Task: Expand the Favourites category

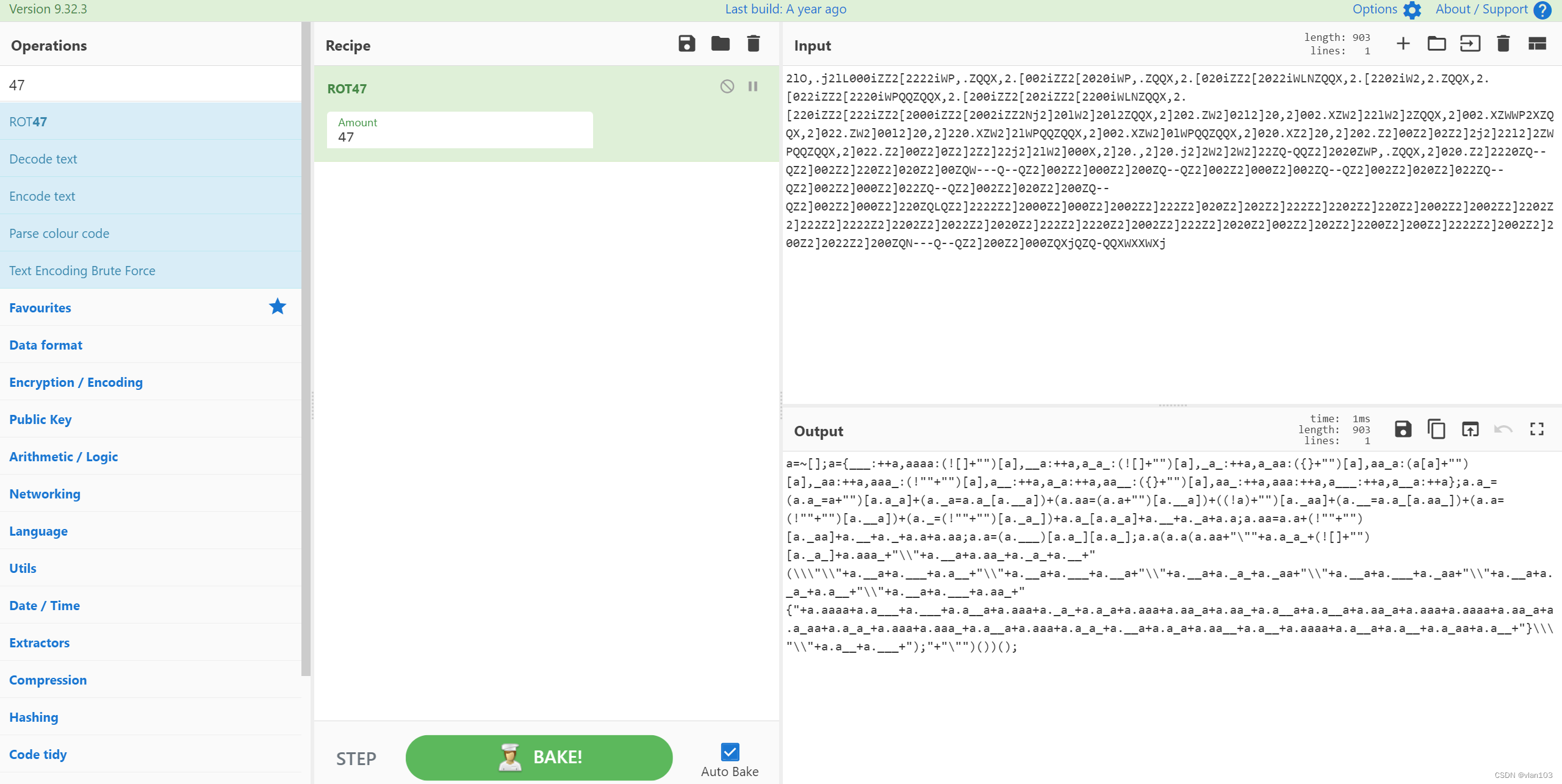Action: click(40, 307)
